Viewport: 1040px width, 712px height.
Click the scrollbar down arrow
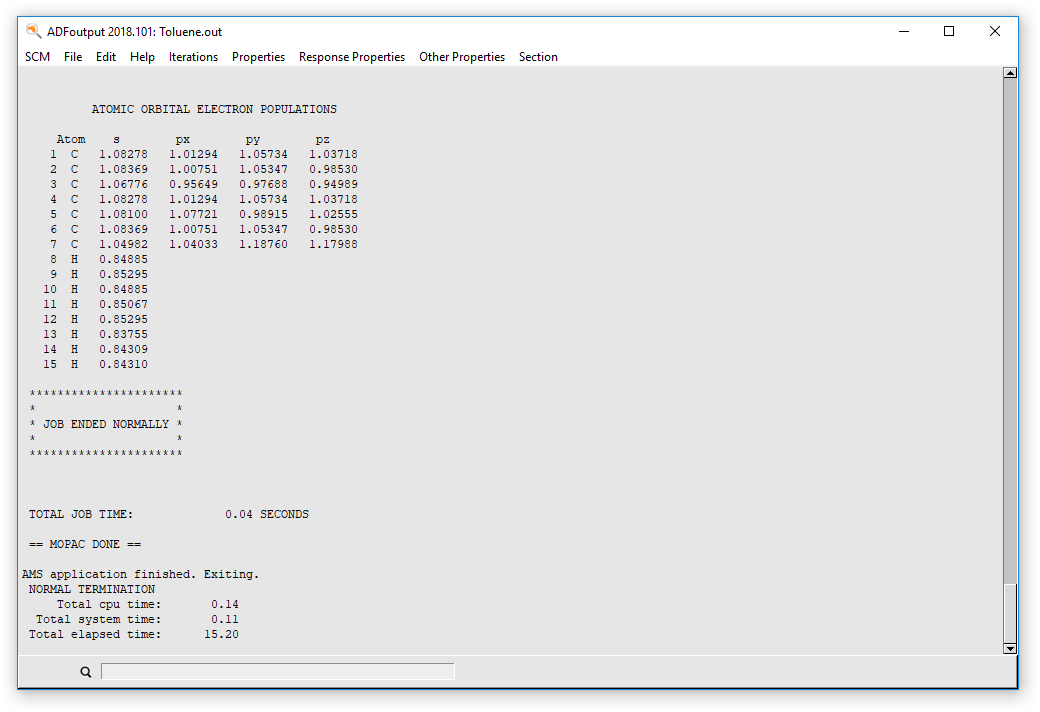(1009, 648)
